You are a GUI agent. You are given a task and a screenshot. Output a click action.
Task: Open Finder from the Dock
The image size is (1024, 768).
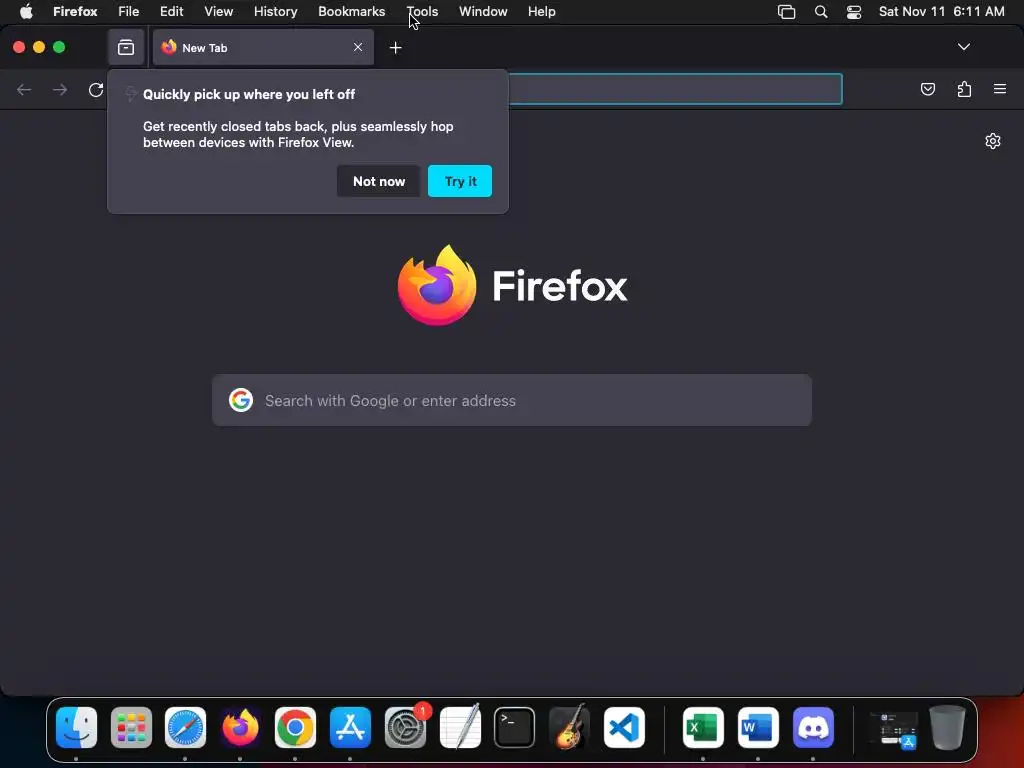pos(76,728)
